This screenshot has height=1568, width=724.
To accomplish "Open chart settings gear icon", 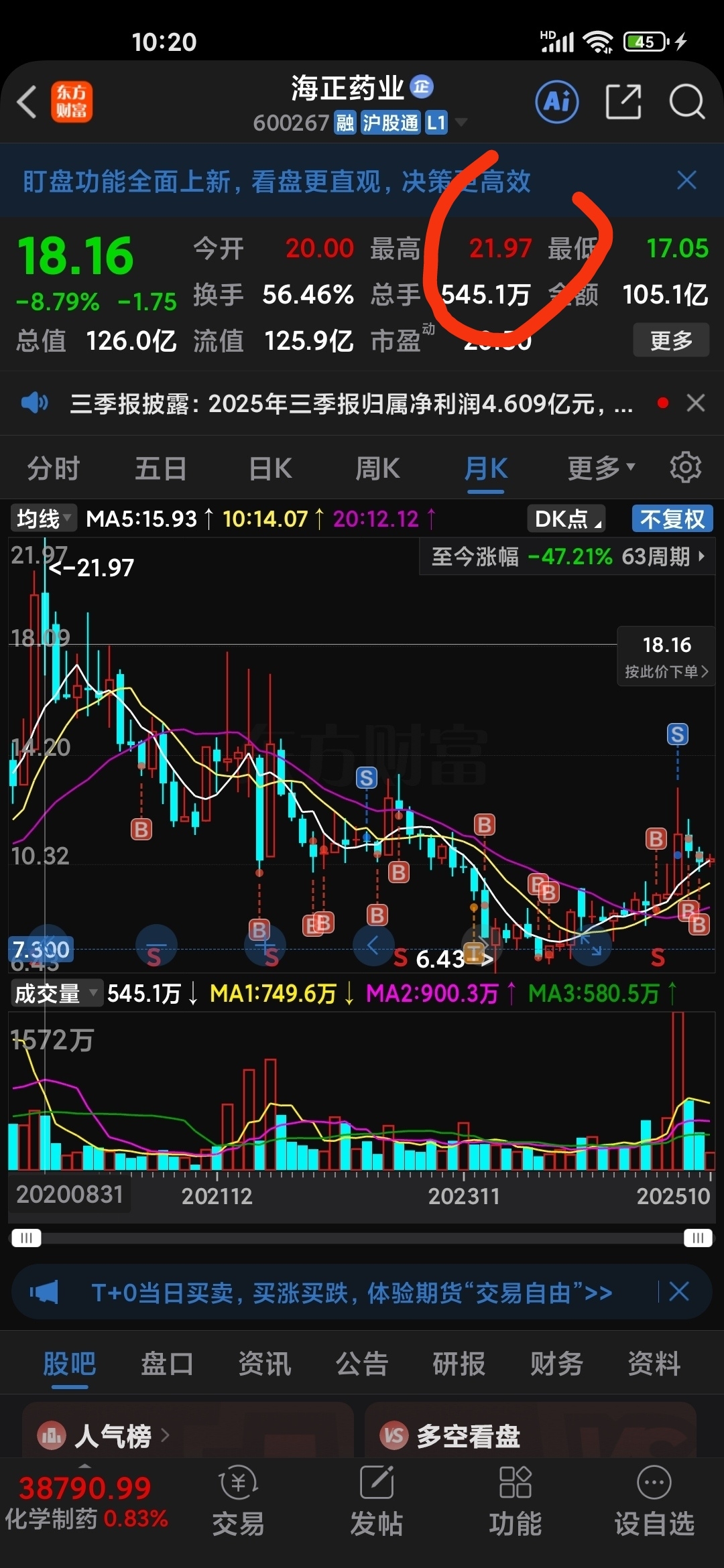I will (x=685, y=467).
